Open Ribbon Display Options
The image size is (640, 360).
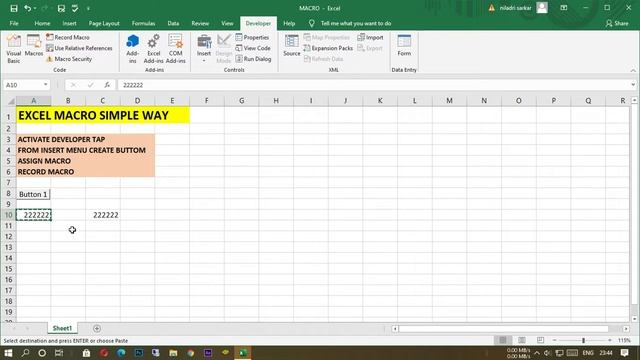[x=564, y=8]
